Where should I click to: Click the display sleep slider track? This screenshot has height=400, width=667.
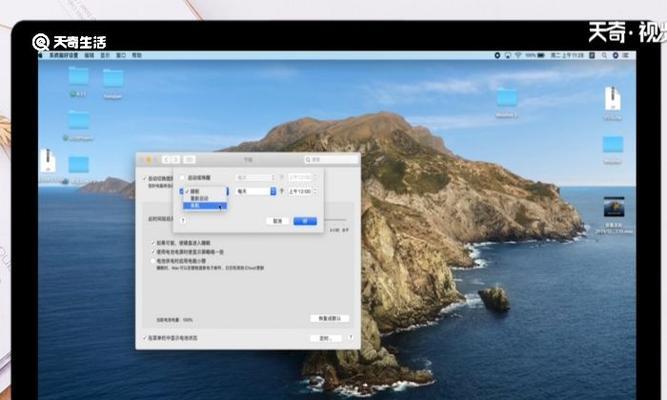336,220
